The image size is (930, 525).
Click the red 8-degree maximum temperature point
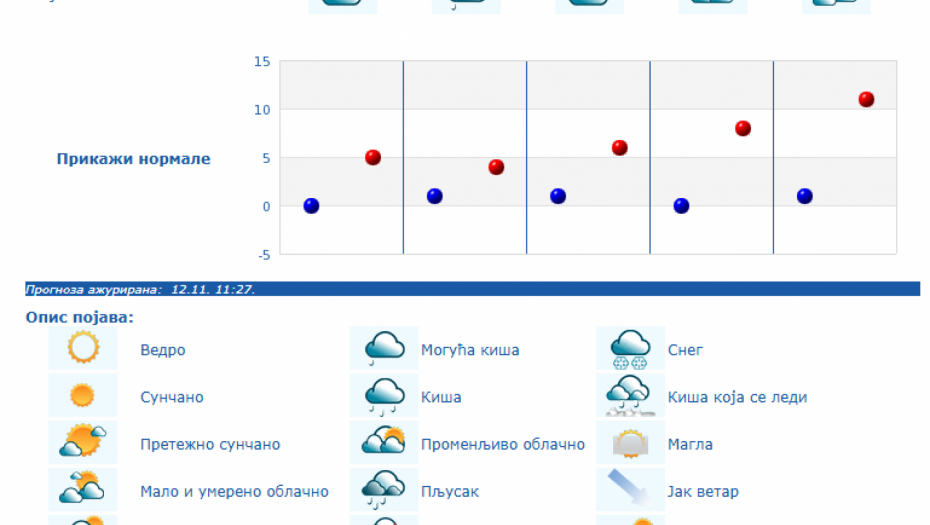coord(743,128)
